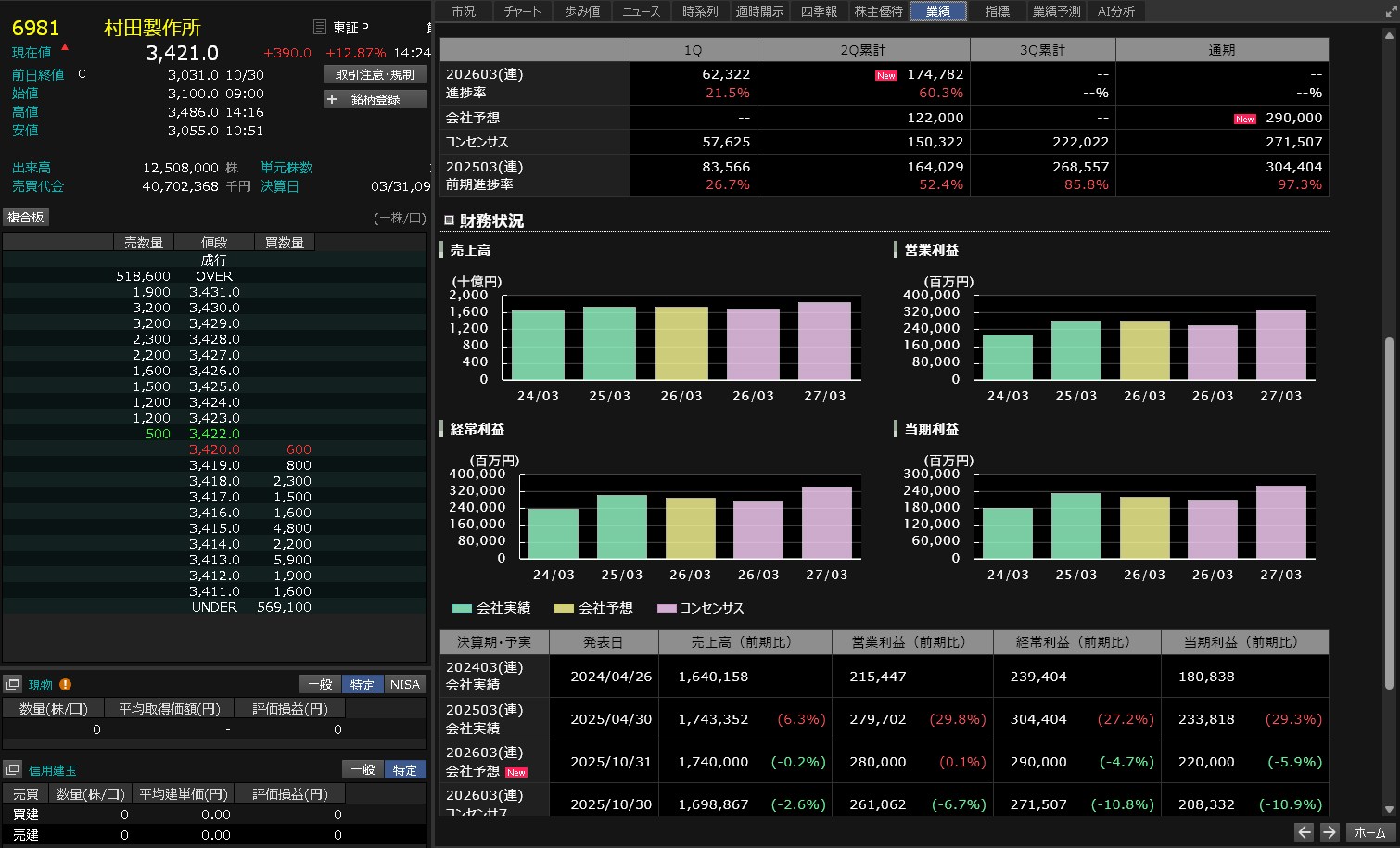Click the green 会社実績 legend swatch
Image resolution: width=1400 pixels, height=848 pixels.
462,609
